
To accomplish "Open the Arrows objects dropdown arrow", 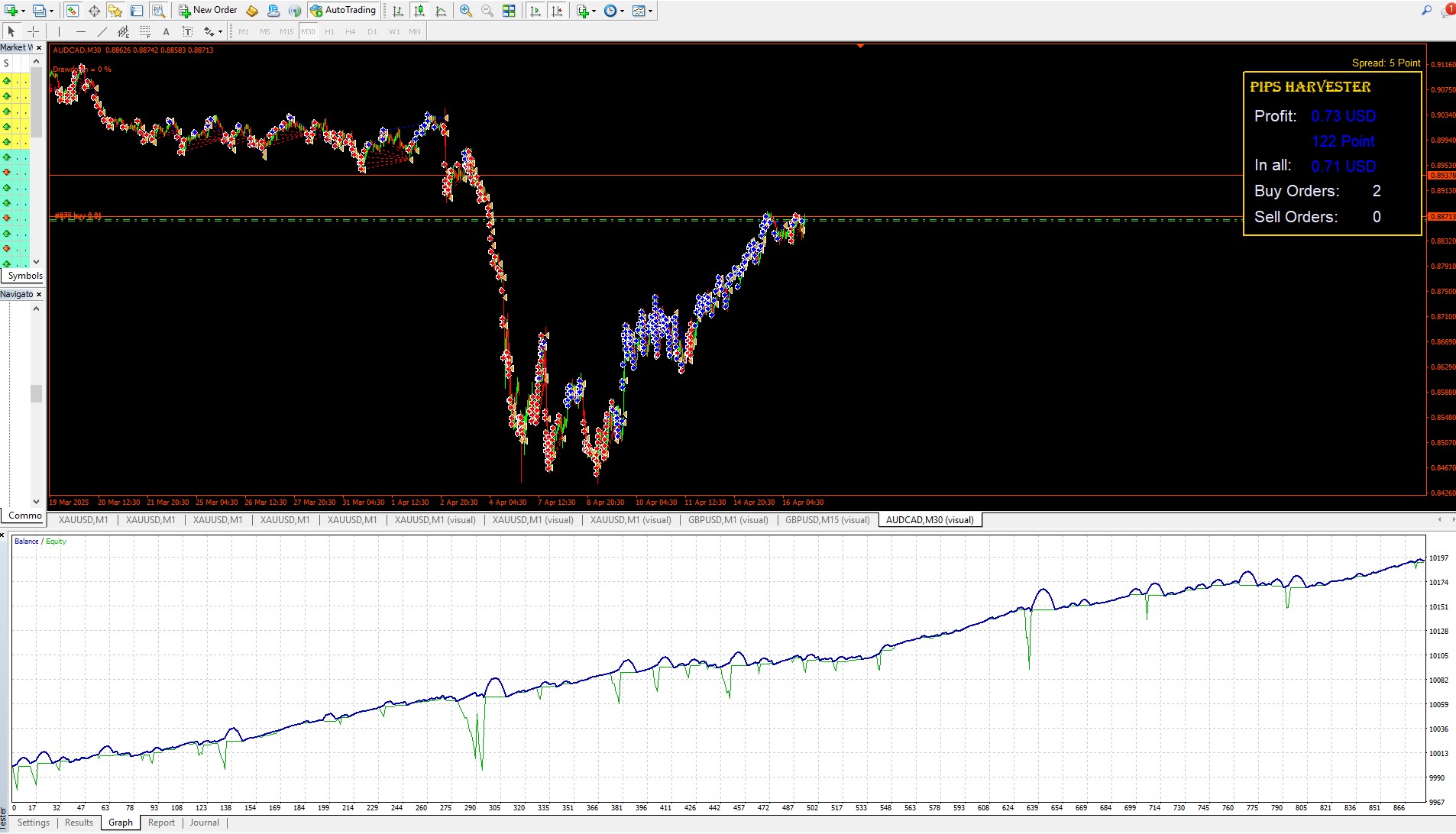I will point(220,31).
